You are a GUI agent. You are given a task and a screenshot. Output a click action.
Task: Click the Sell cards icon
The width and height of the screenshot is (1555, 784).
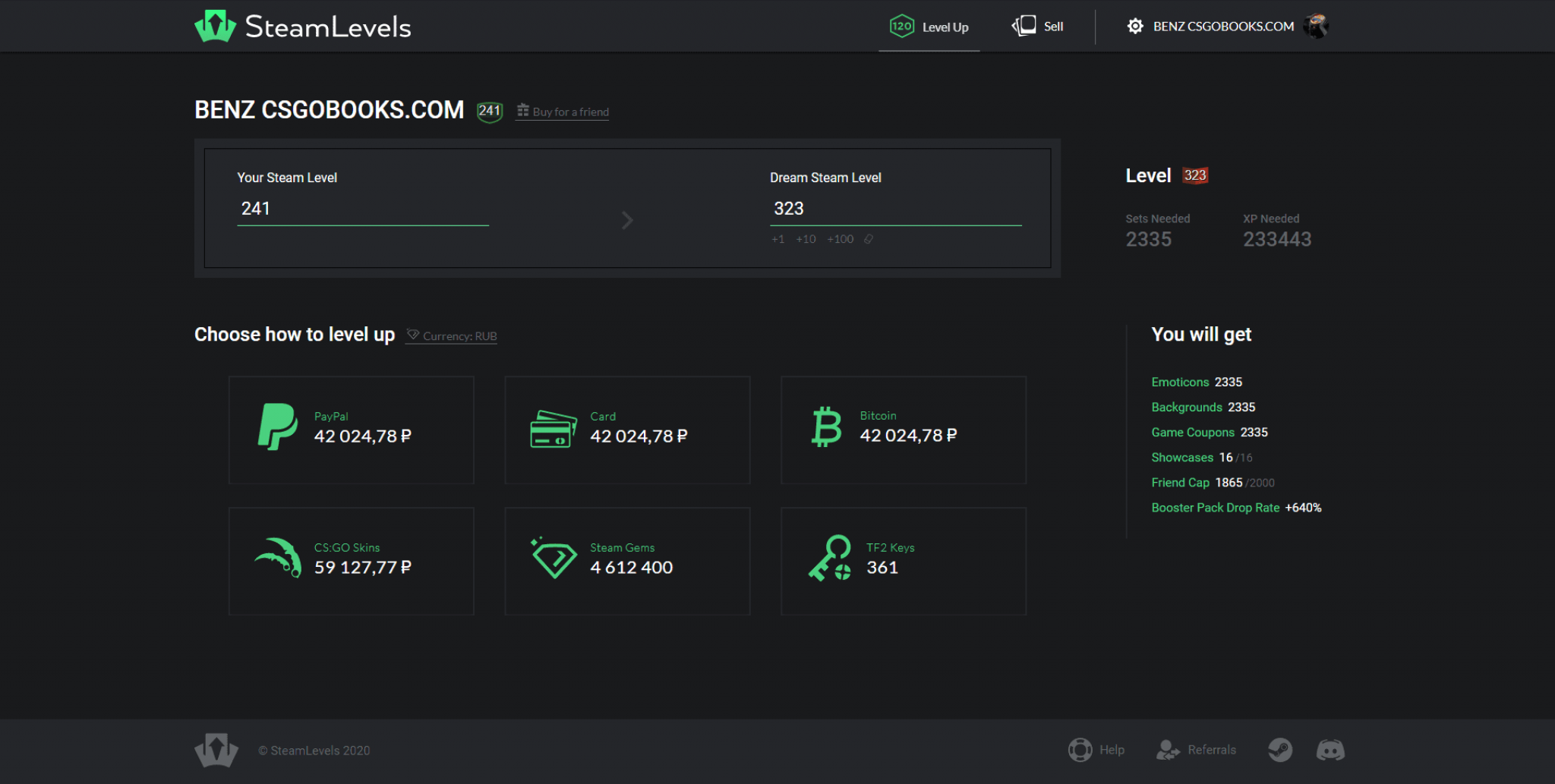point(1024,26)
